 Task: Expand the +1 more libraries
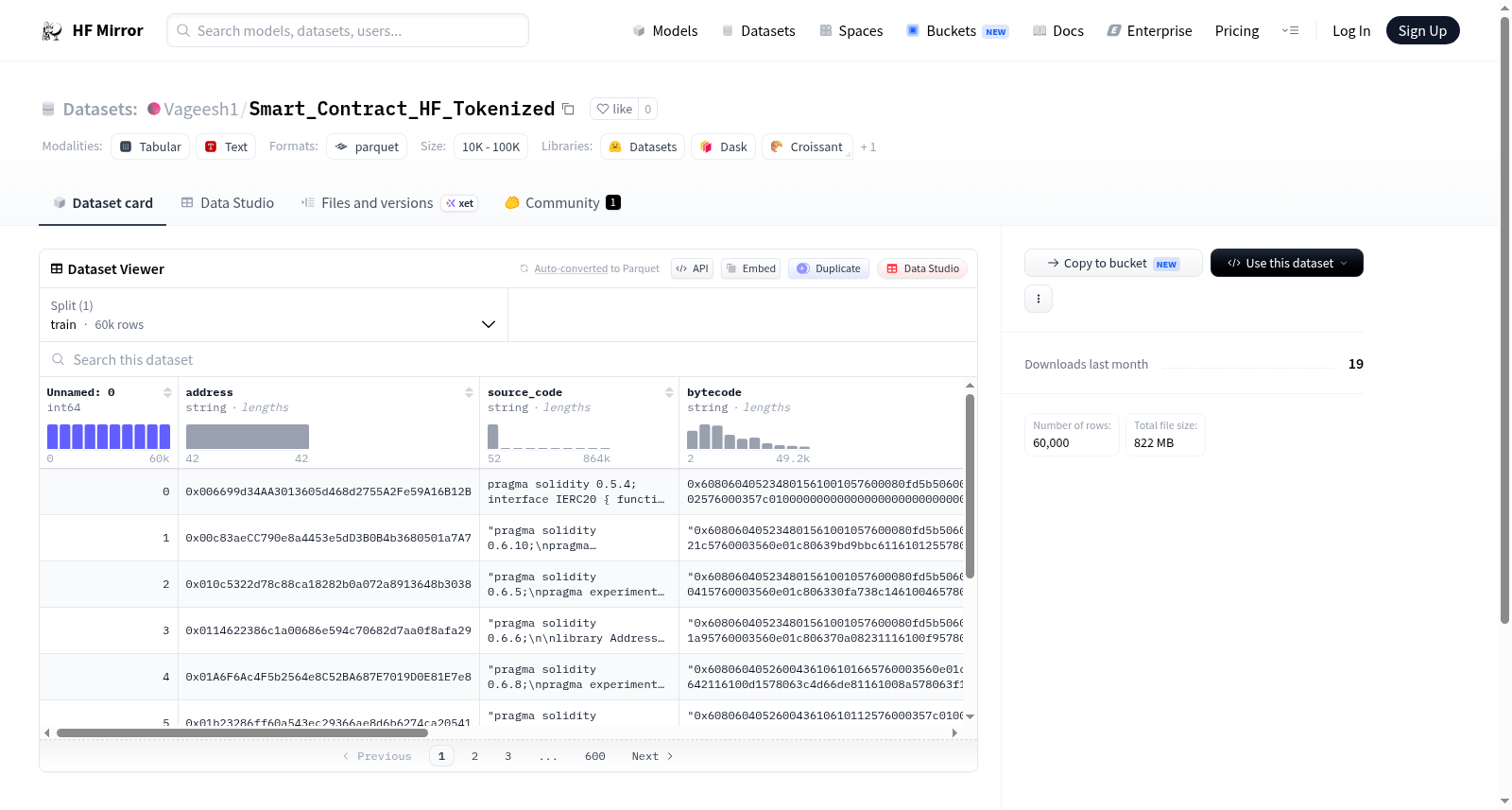click(x=868, y=147)
